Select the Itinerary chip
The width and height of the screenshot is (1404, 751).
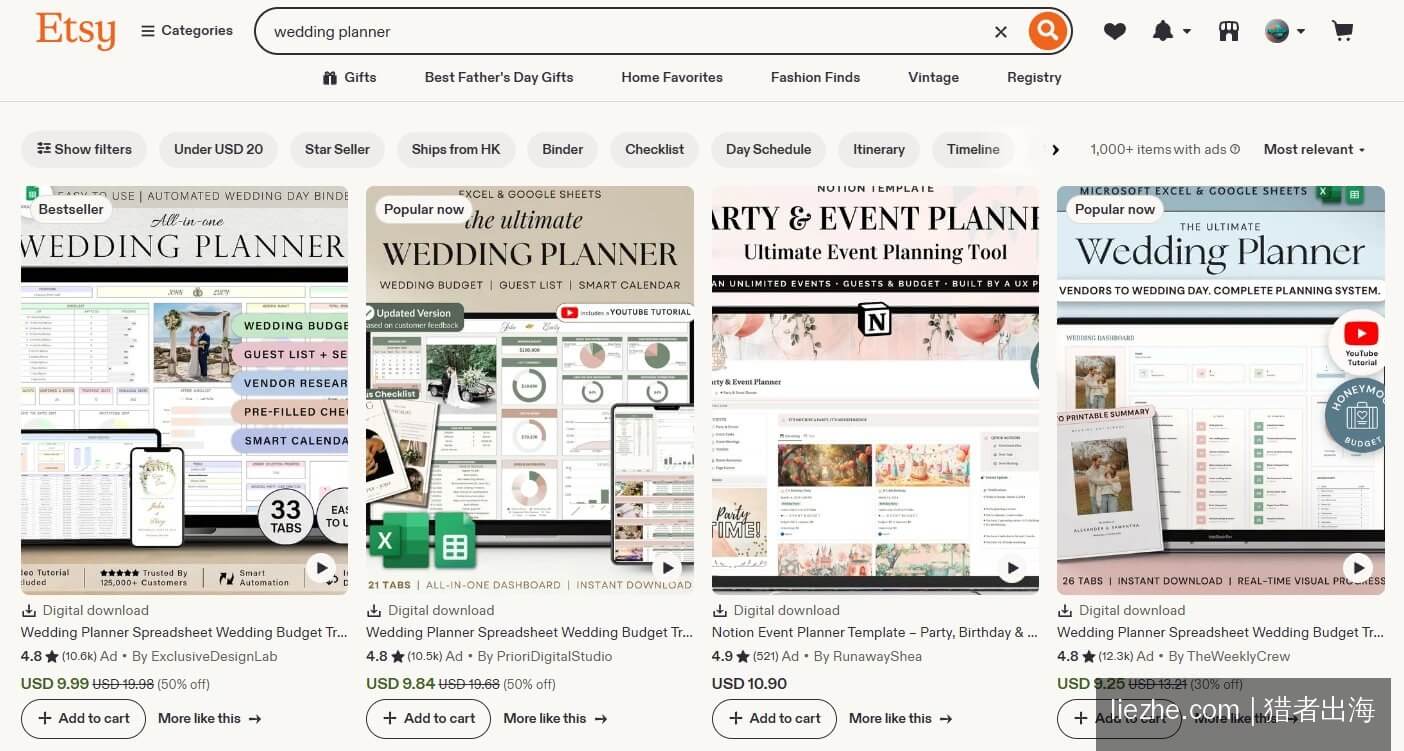pos(879,149)
